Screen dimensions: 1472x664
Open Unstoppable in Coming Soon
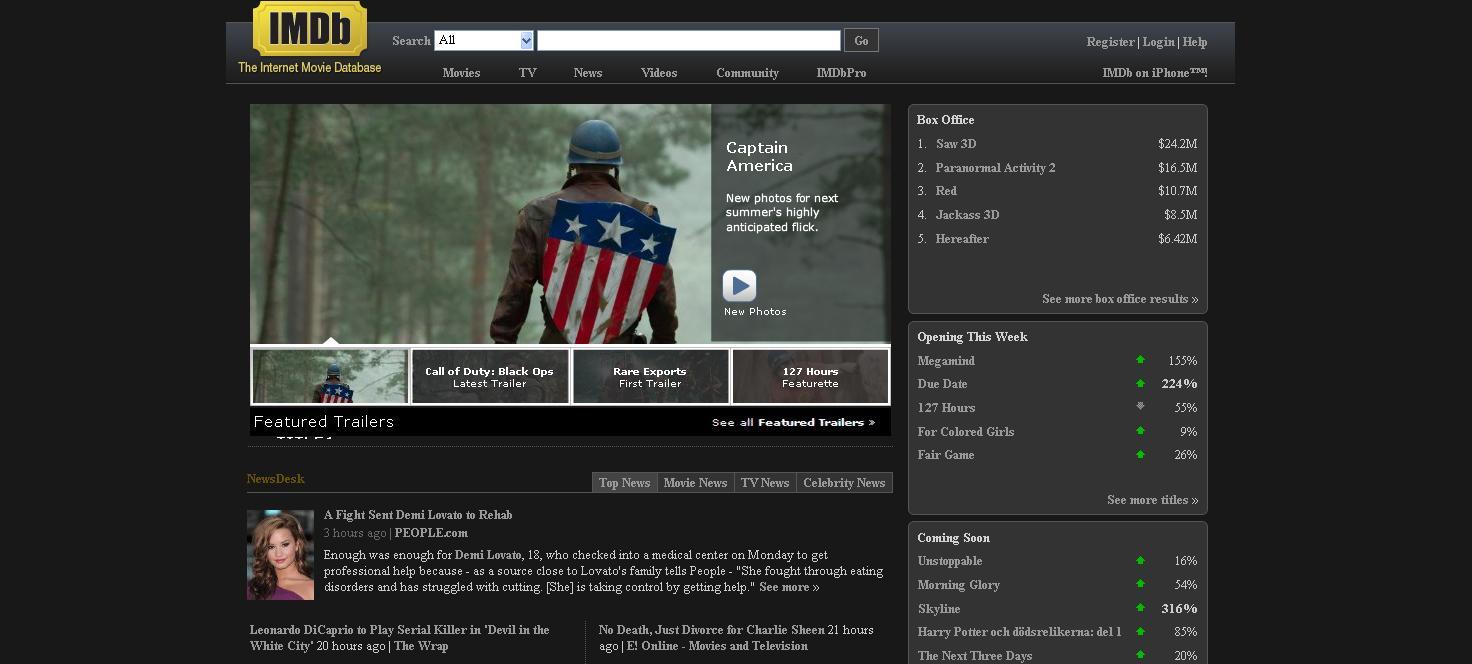(x=950, y=561)
